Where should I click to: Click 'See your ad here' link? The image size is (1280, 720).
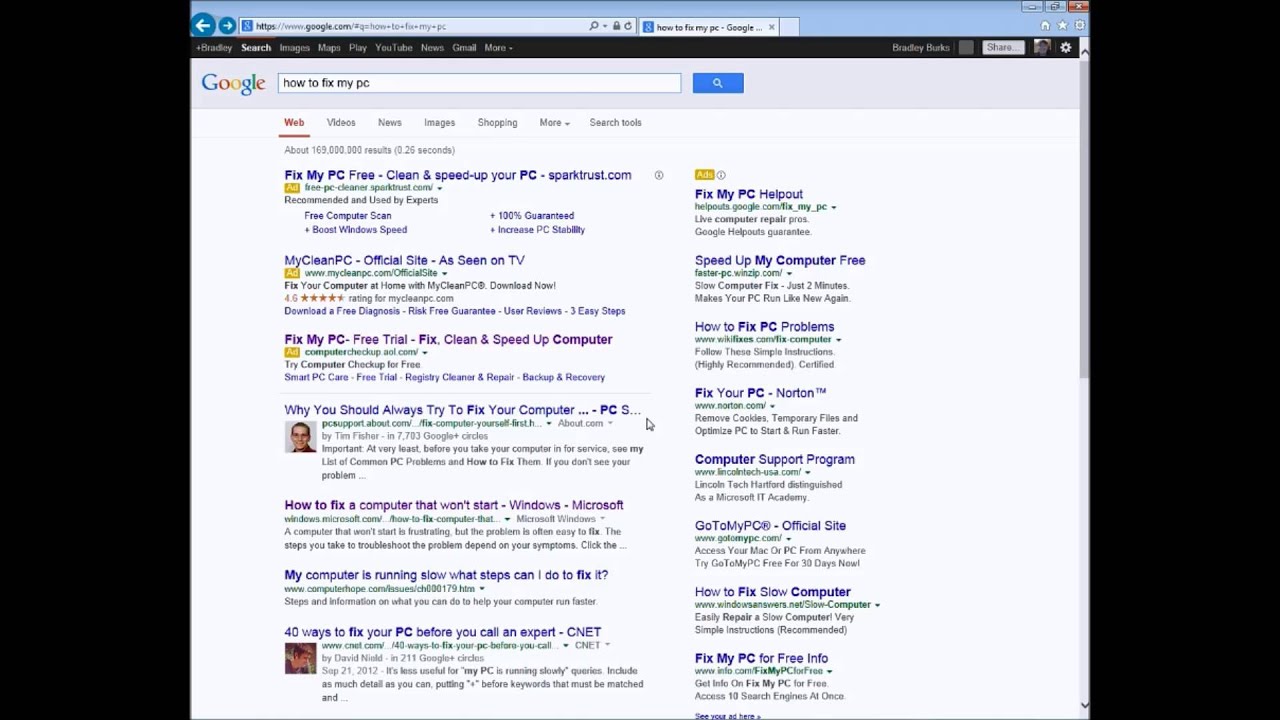[x=728, y=716]
